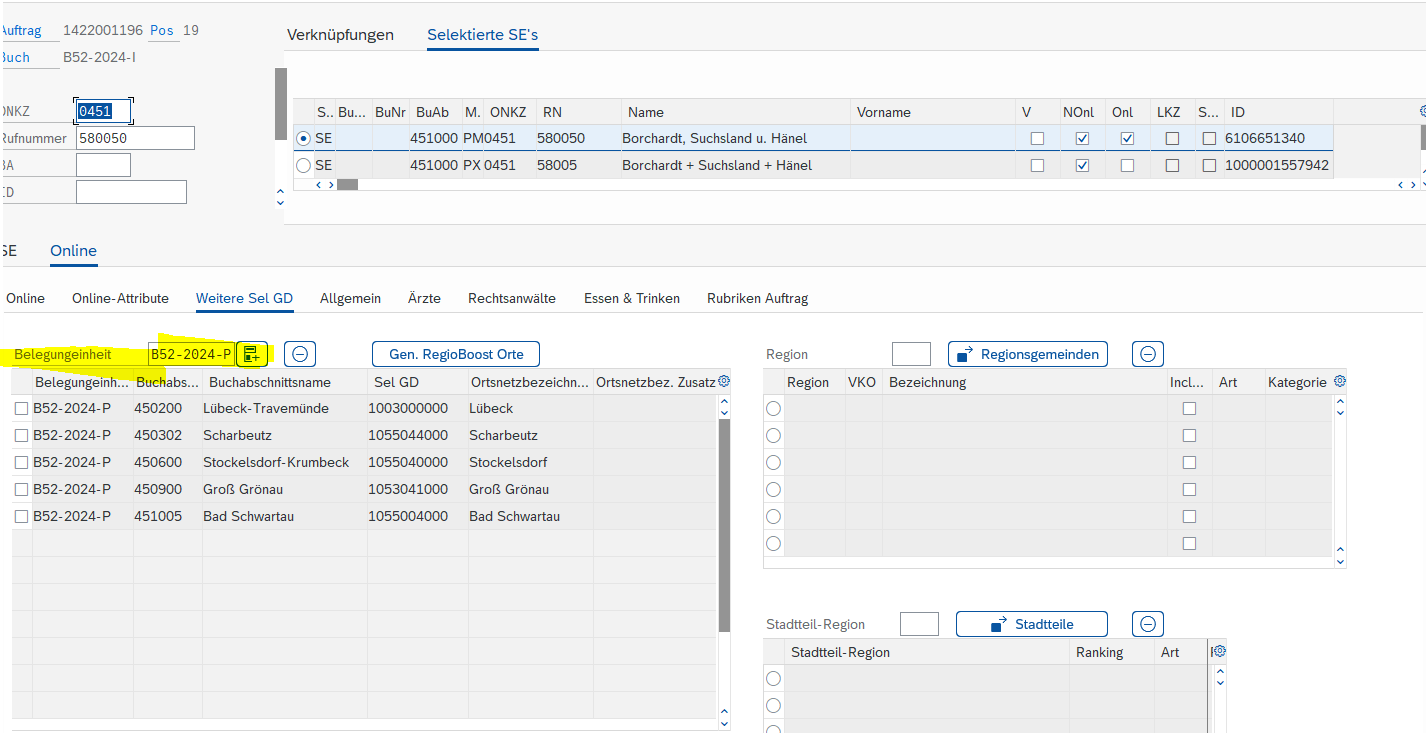1426x733 pixels.
Task: Click the vertical scrollbar of Belegungseinheit table
Action: (724, 525)
